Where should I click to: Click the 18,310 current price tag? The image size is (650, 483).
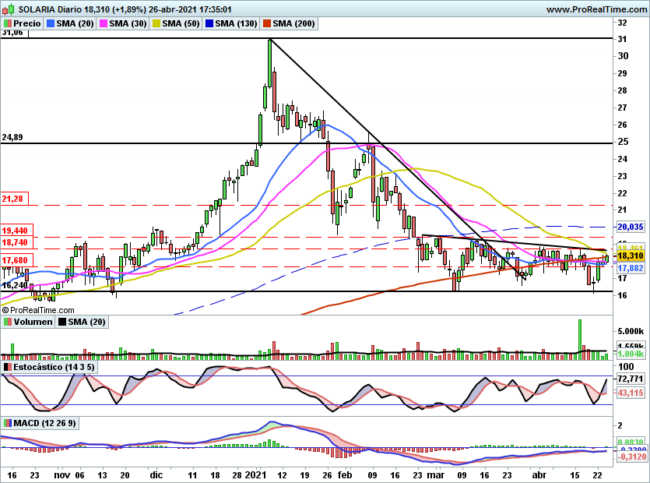pyautogui.click(x=630, y=256)
